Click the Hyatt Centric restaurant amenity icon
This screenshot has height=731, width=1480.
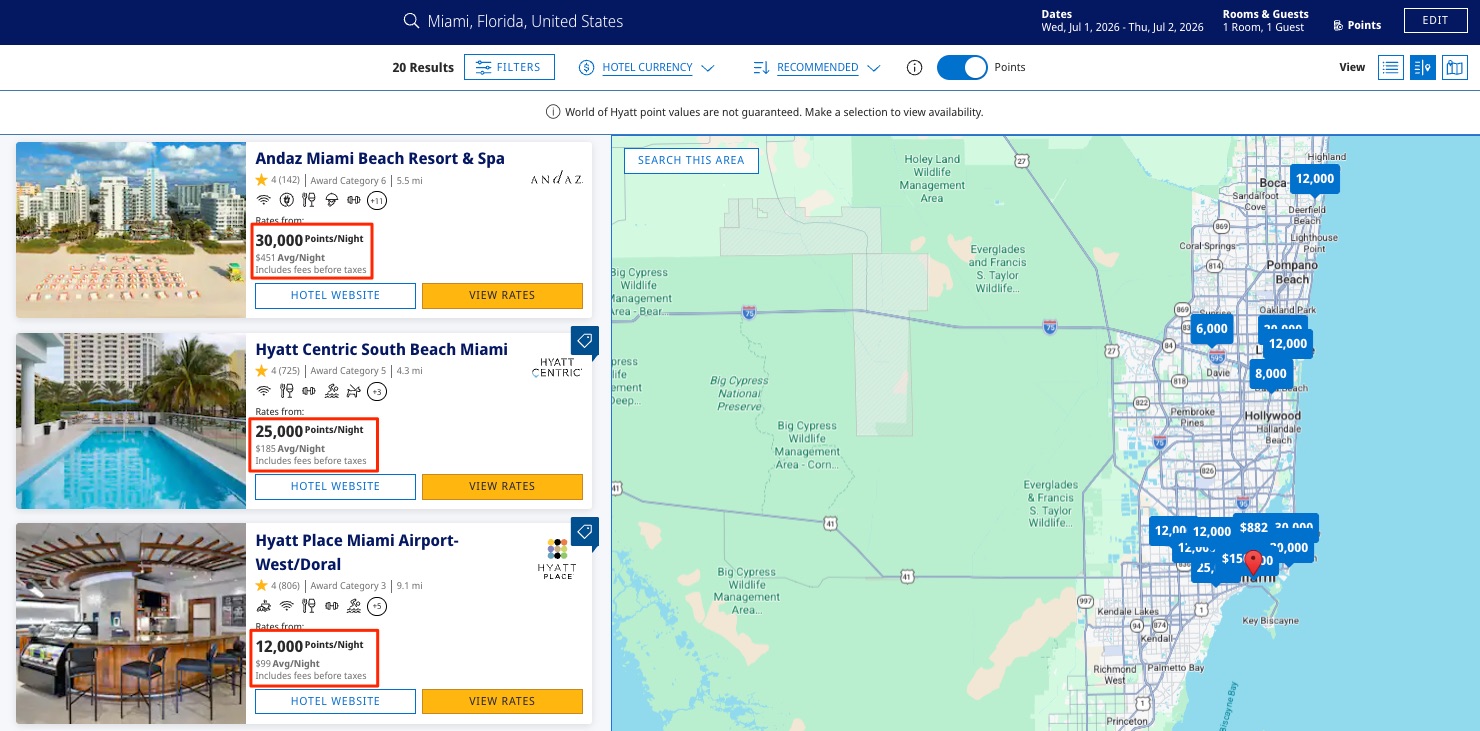click(286, 391)
